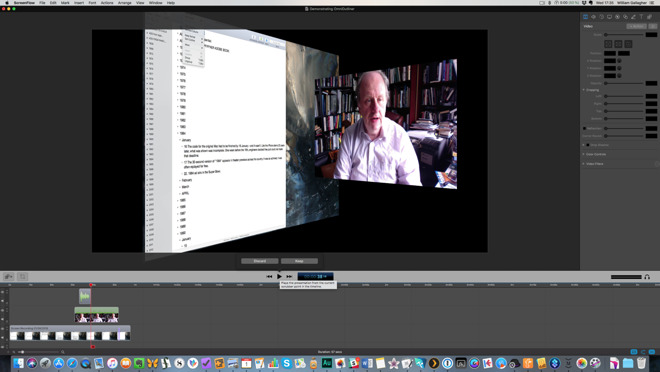This screenshot has height=372, width=660.
Task: Adjust the Scale slider
Action: 624,35
